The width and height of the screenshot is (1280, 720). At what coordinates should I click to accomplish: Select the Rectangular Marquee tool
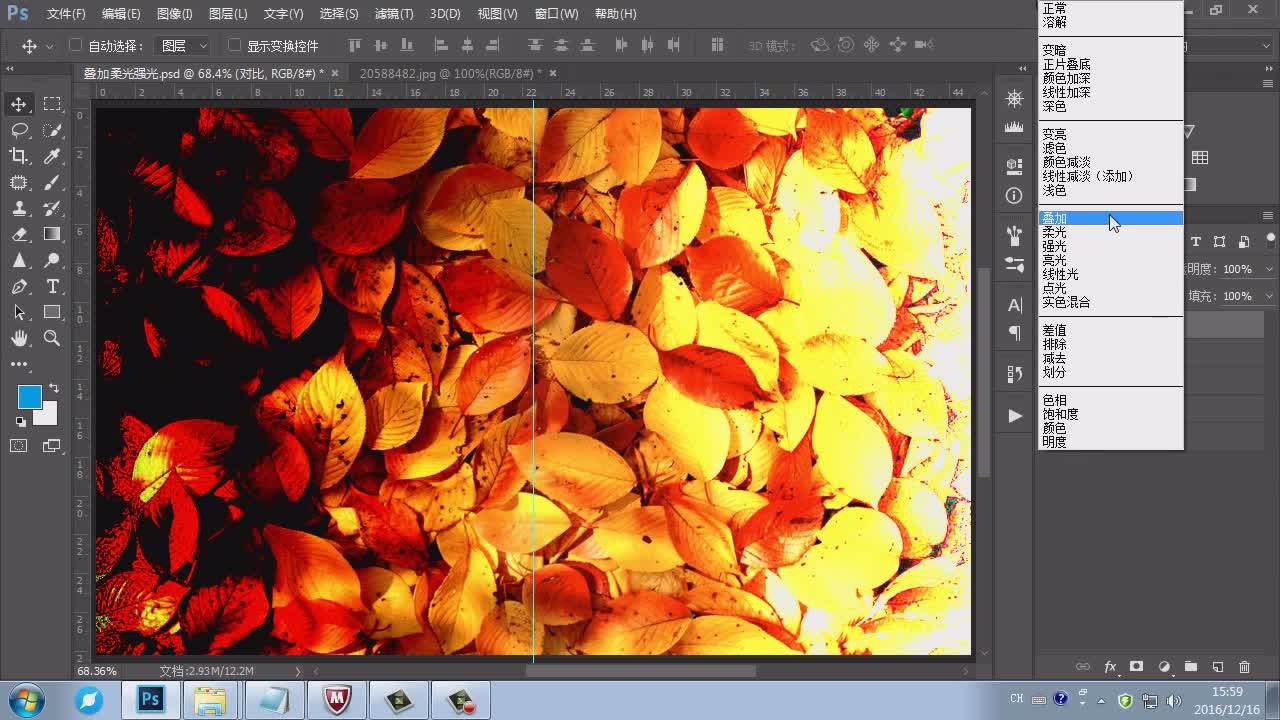point(52,104)
